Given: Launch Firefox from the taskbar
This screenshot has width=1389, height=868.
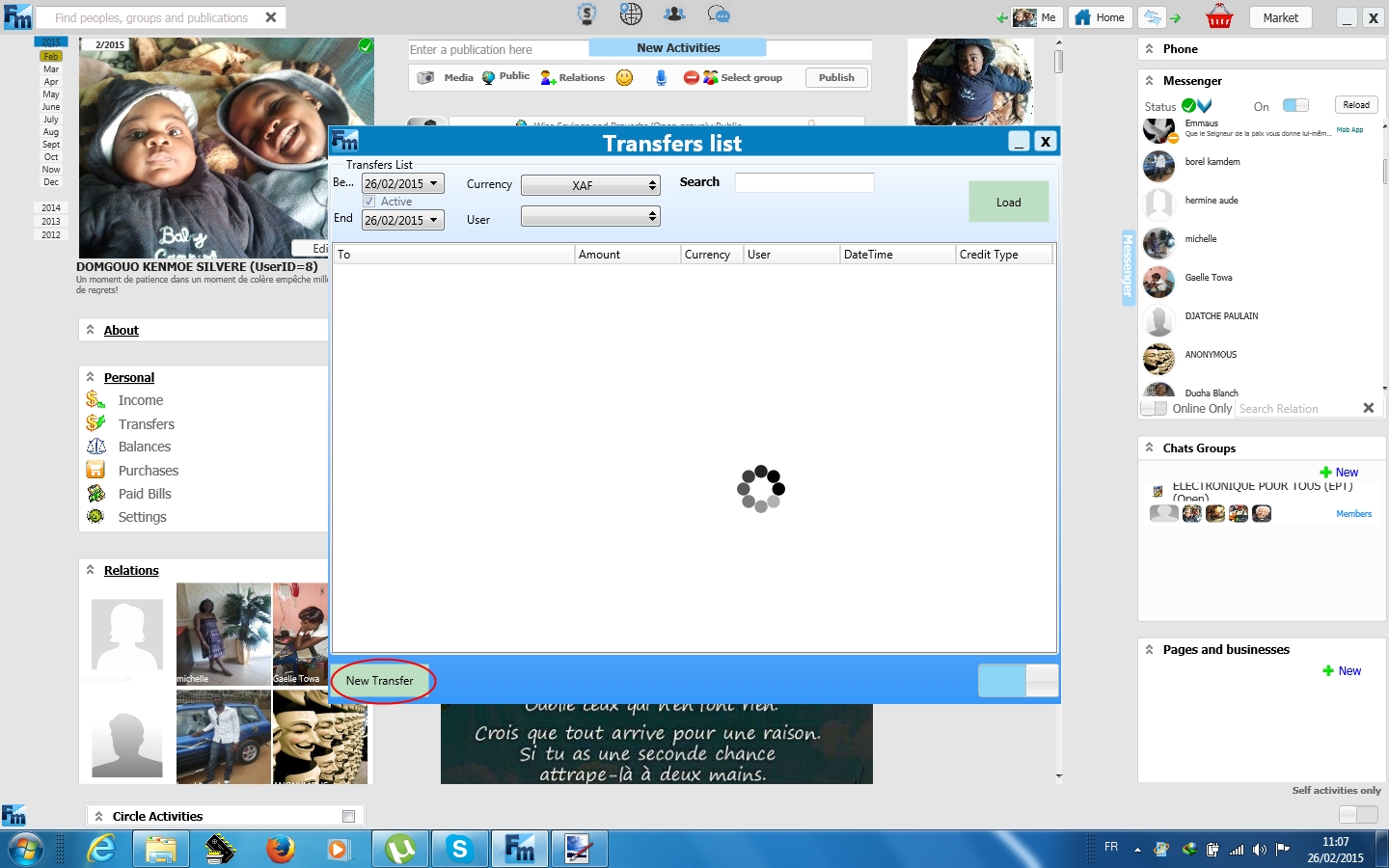Looking at the screenshot, I should 281,849.
